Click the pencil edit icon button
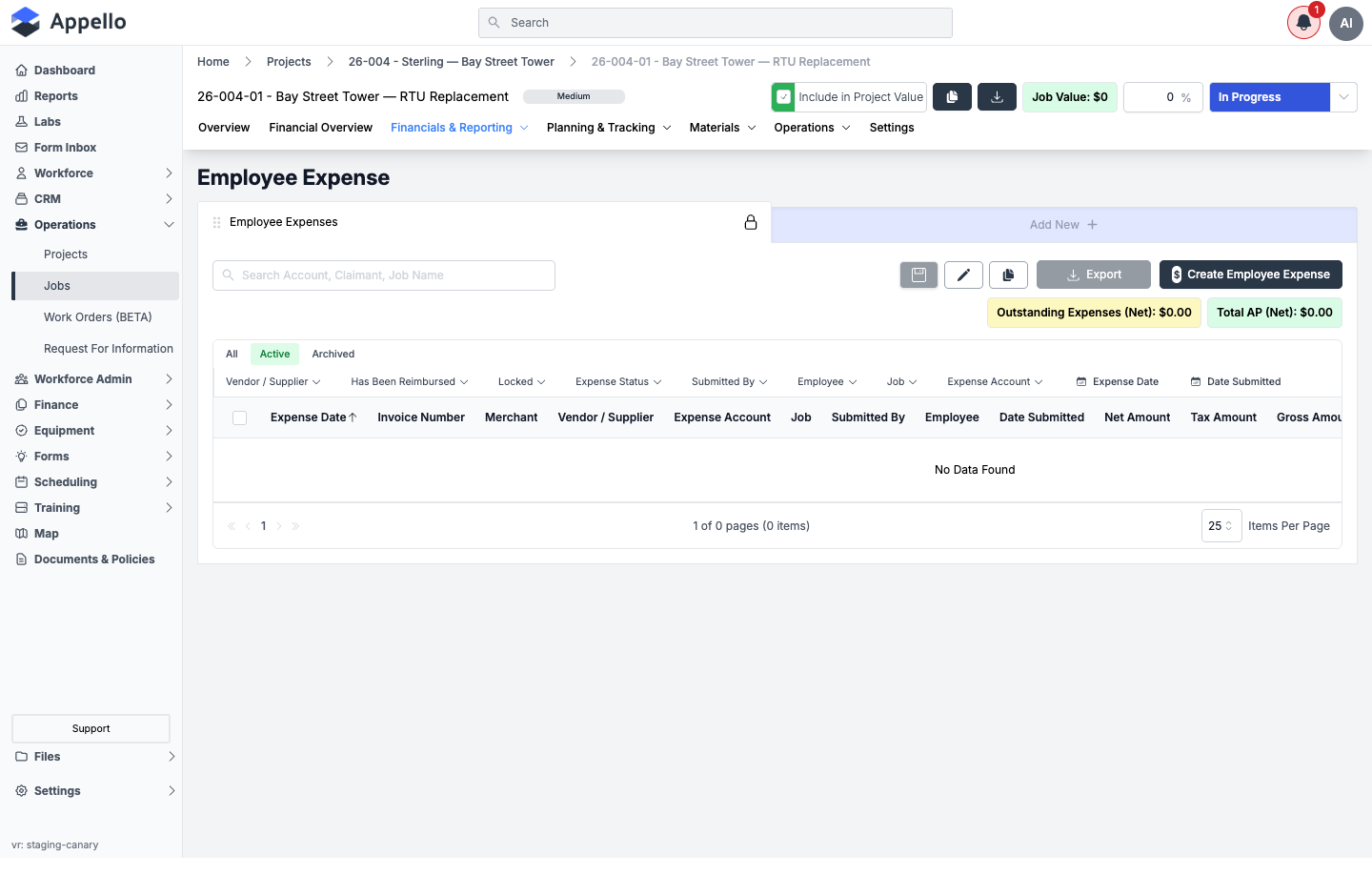 [963, 275]
